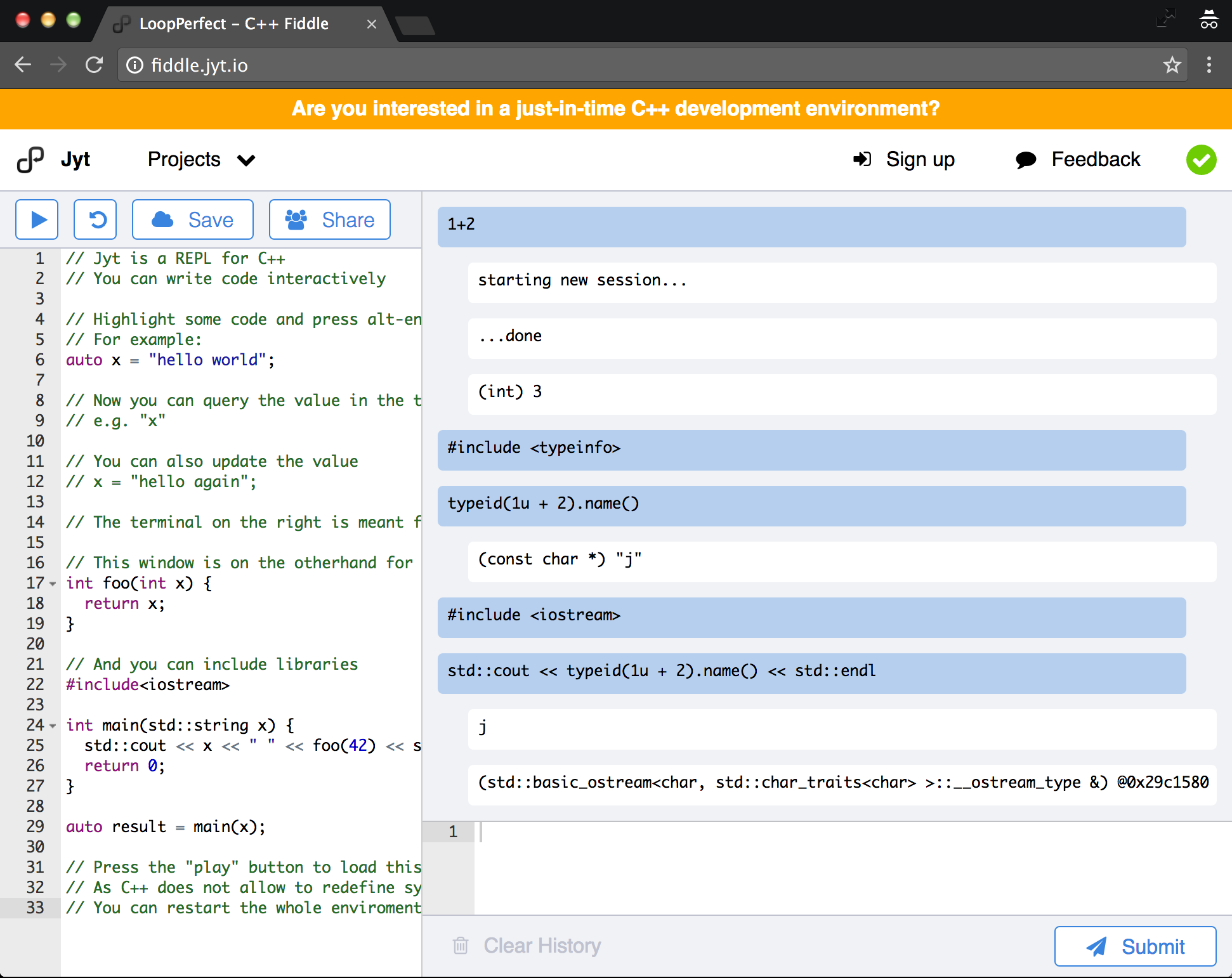This screenshot has height=978, width=1232.
Task: Click the play button to run code
Action: (37, 219)
